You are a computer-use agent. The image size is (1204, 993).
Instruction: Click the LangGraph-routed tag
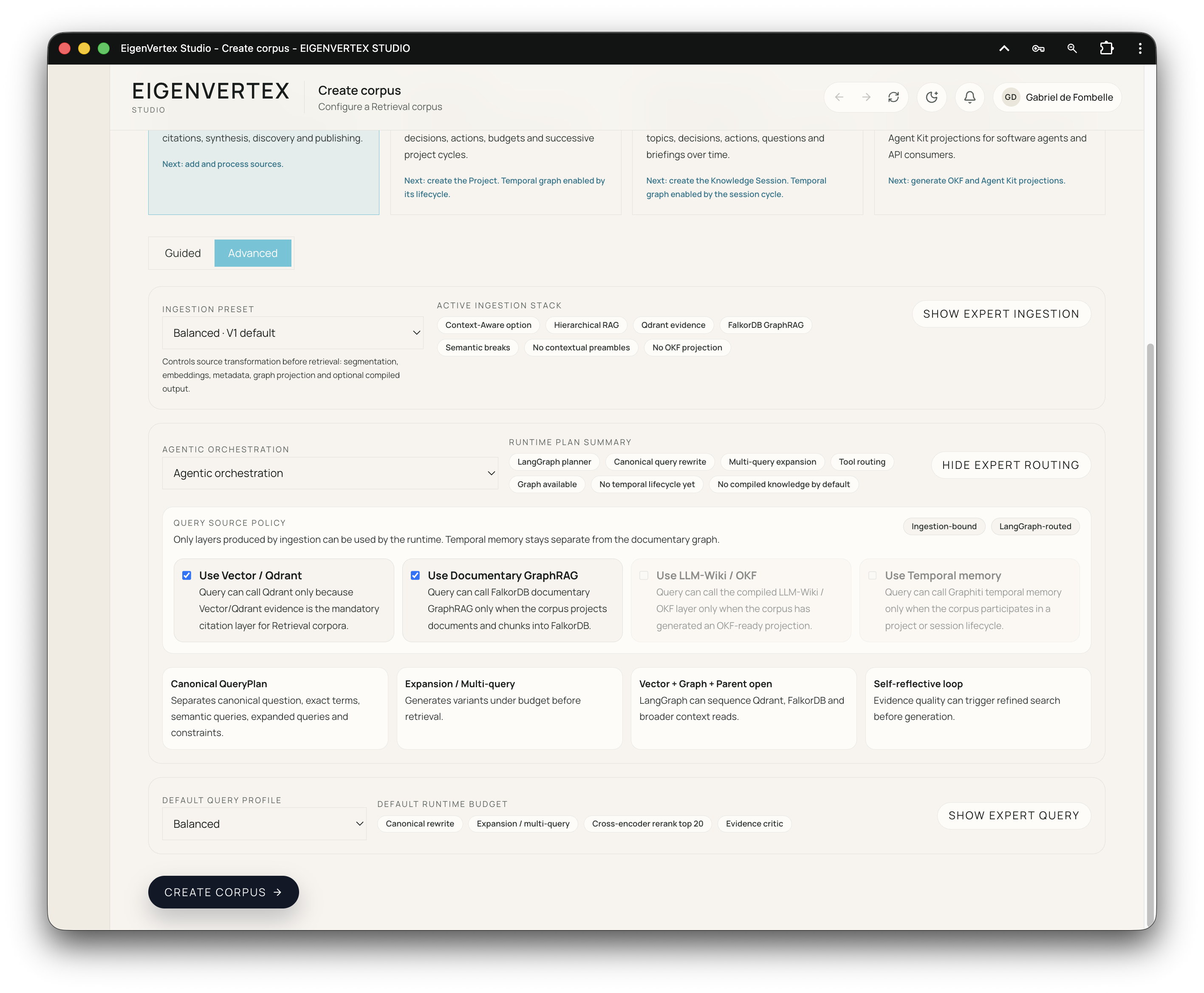(1034, 526)
